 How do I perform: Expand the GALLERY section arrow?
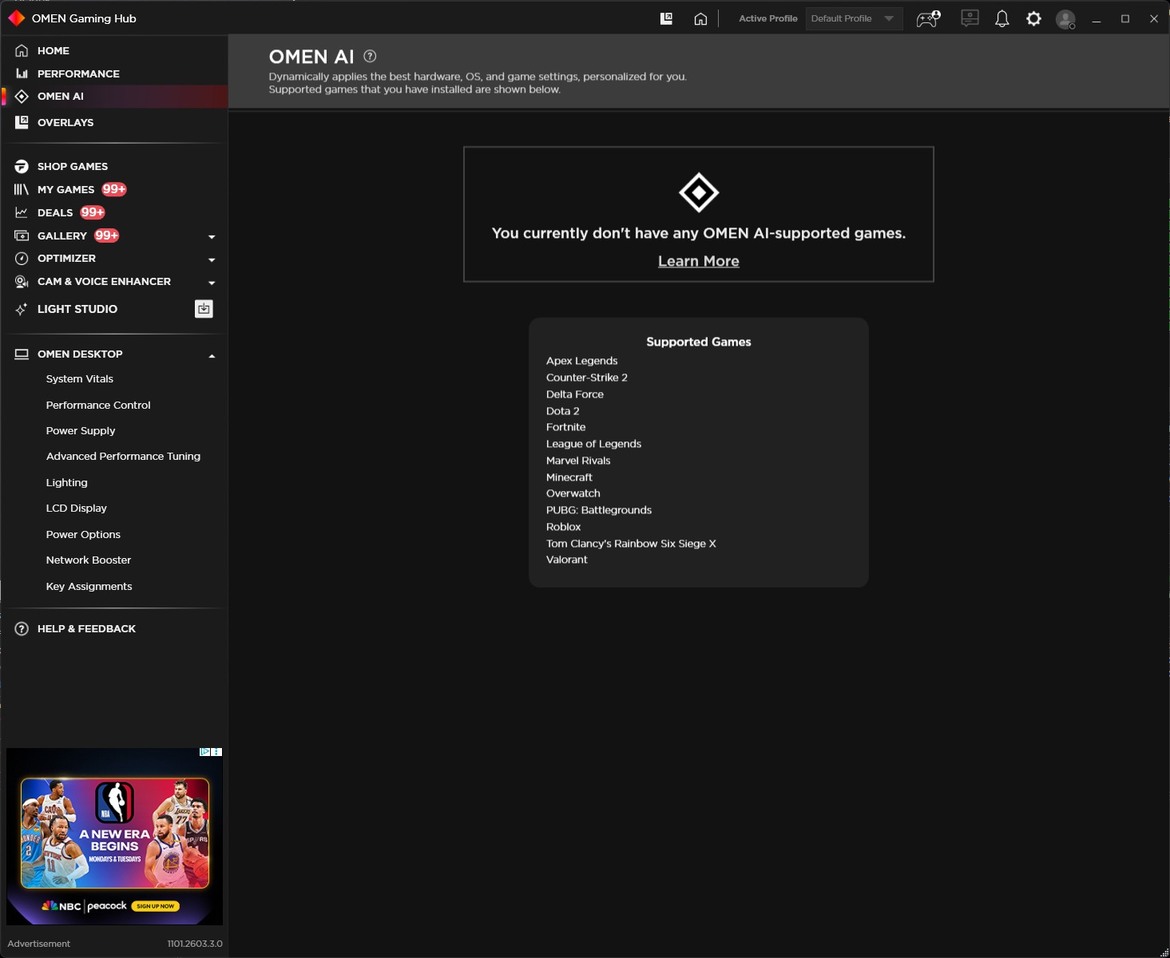pyautogui.click(x=212, y=237)
